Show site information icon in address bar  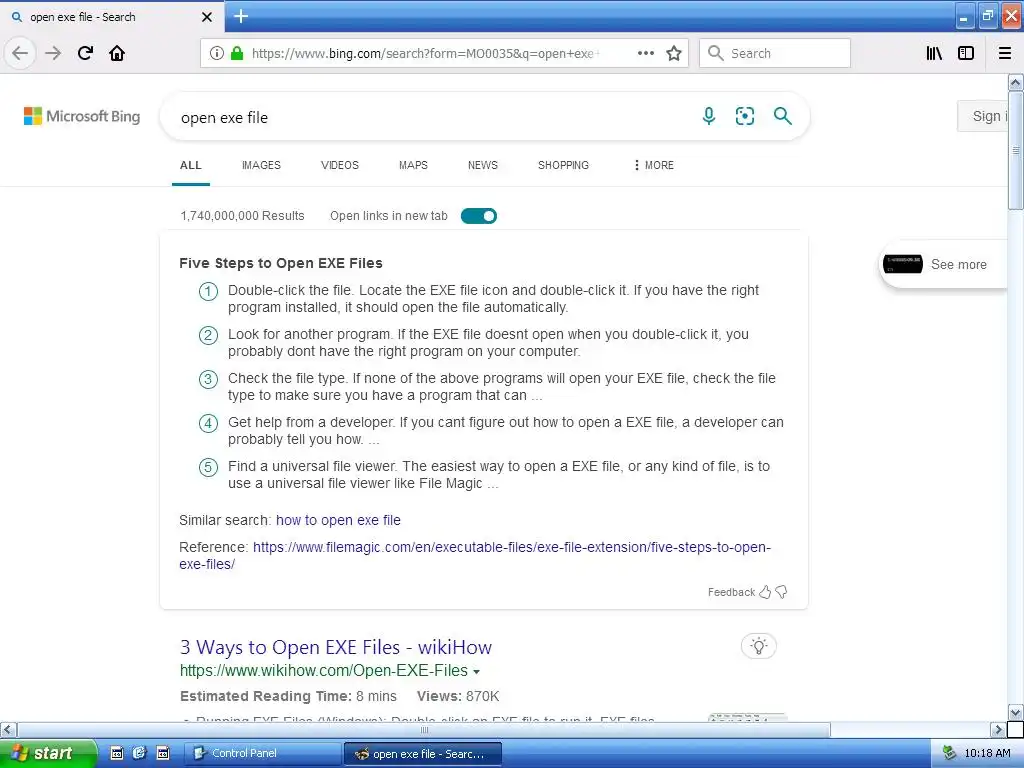click(217, 53)
